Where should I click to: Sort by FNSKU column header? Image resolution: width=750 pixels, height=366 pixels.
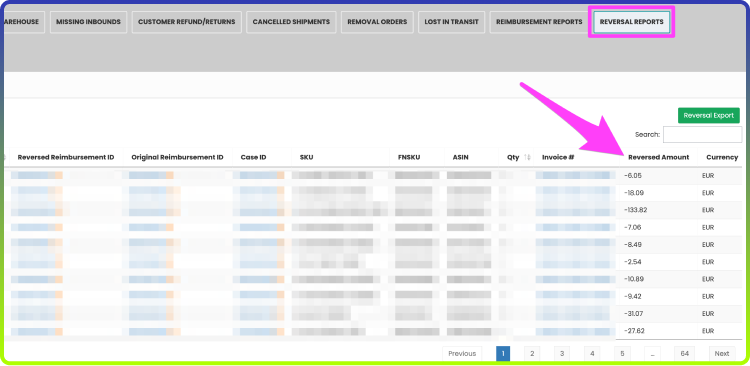(x=409, y=157)
